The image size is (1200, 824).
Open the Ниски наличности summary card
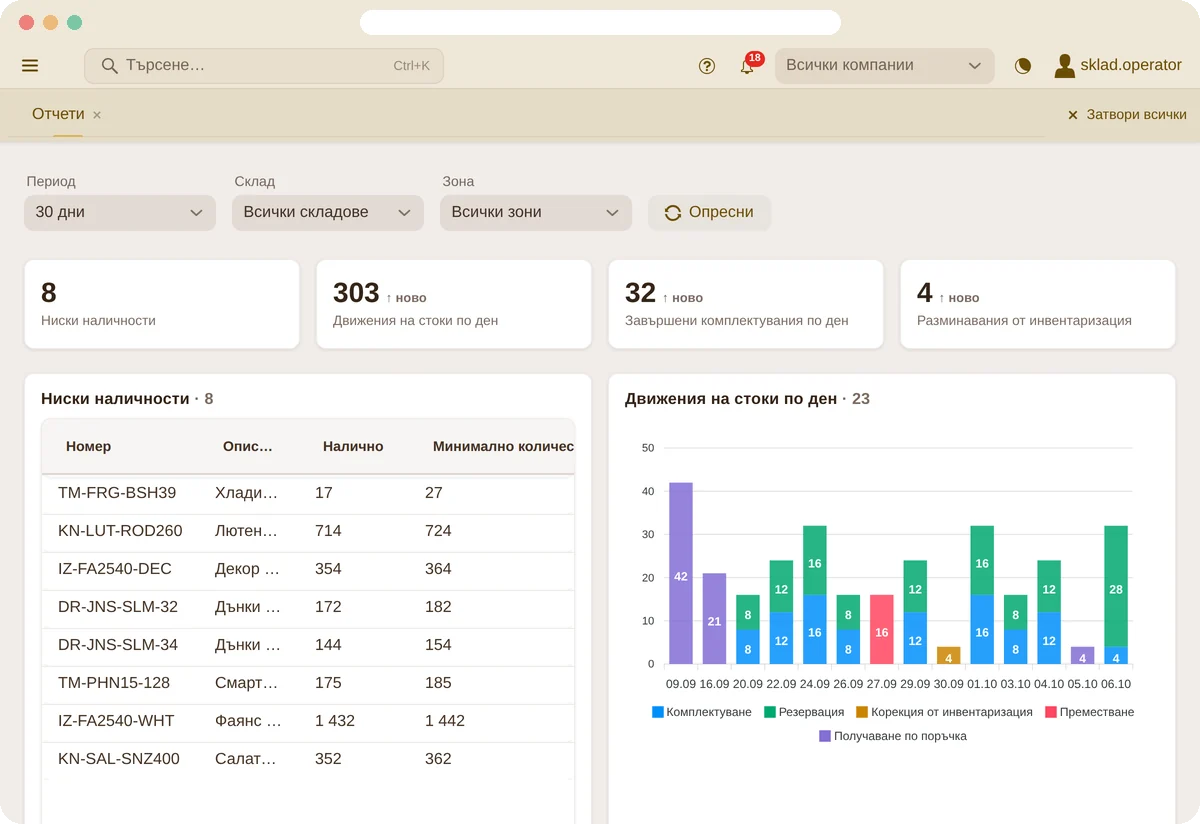point(162,305)
